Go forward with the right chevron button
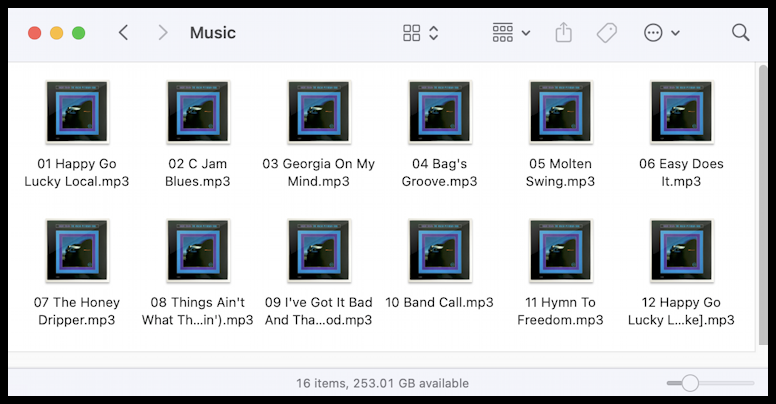The image size is (776, 404). tap(162, 33)
